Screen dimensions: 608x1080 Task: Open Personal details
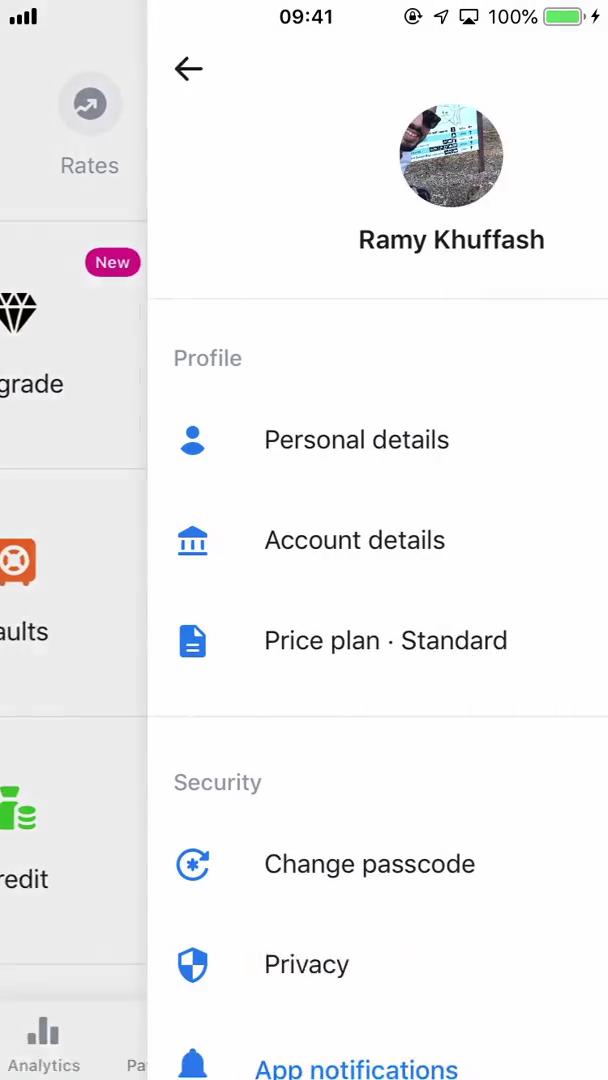click(356, 440)
